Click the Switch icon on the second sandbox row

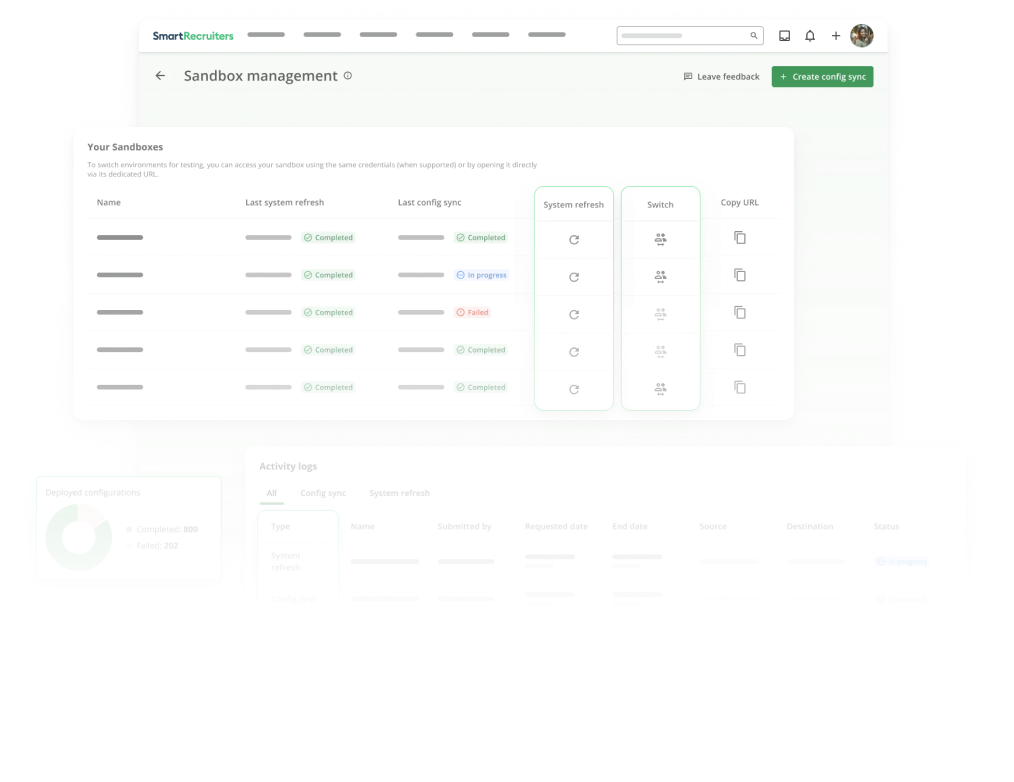pos(660,275)
